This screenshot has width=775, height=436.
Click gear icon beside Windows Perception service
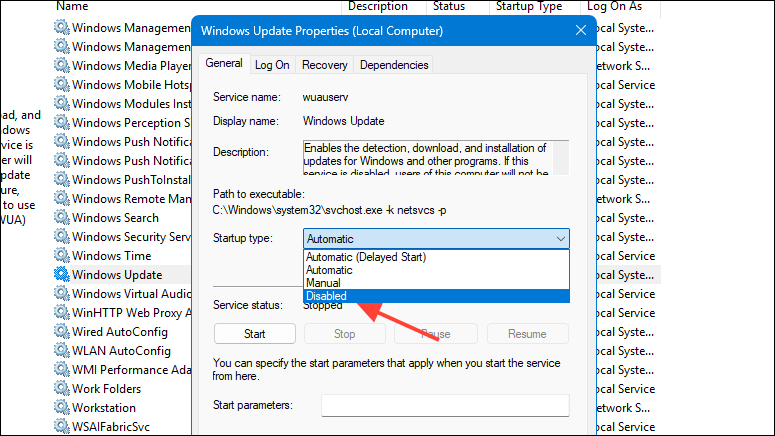(x=62, y=122)
